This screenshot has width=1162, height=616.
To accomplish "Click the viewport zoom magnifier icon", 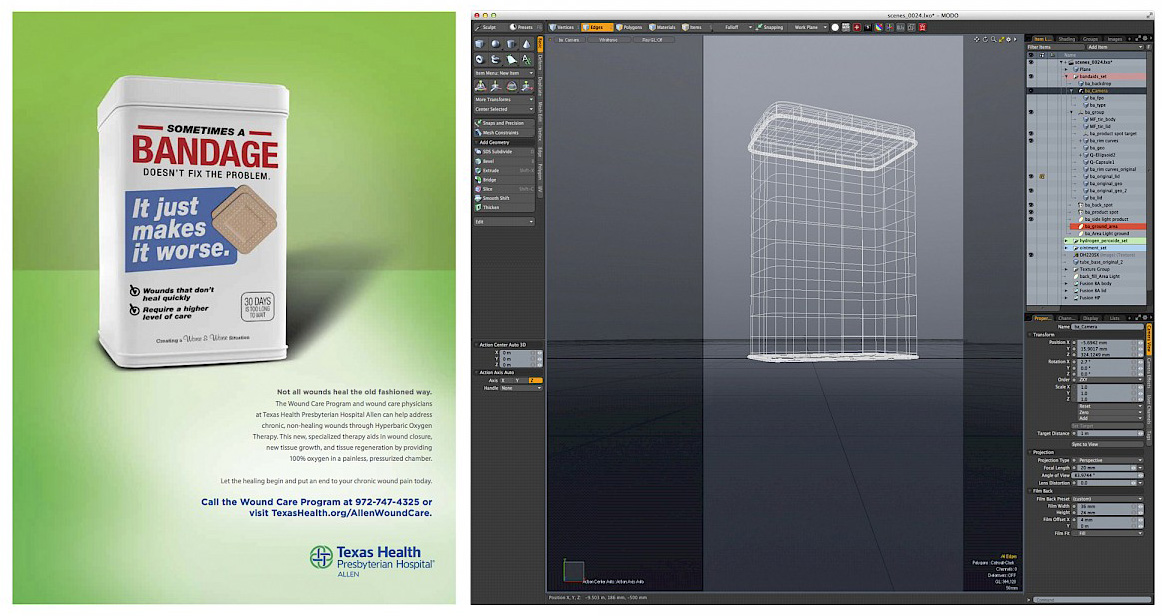I will pos(994,39).
